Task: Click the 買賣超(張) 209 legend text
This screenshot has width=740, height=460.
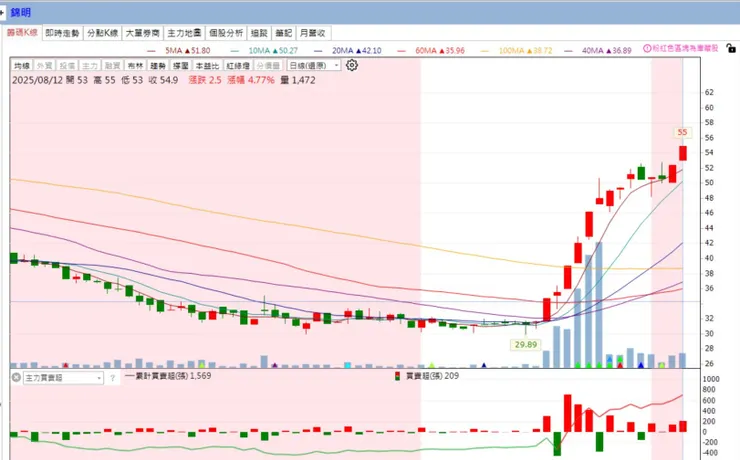Action: (432, 376)
